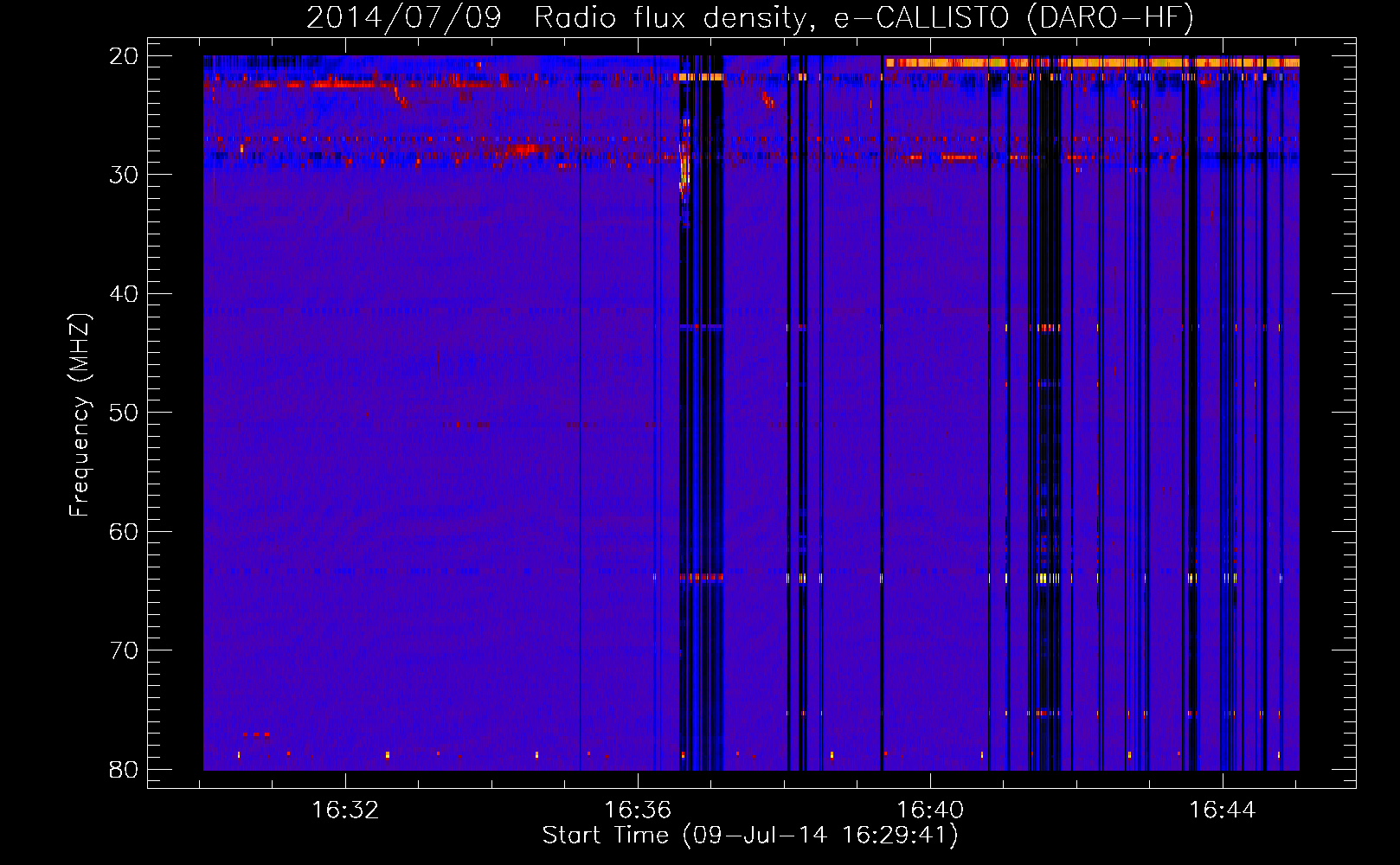The width and height of the screenshot is (1400, 865).
Task: Click the 50 frequency tick label
Action: click(x=124, y=413)
